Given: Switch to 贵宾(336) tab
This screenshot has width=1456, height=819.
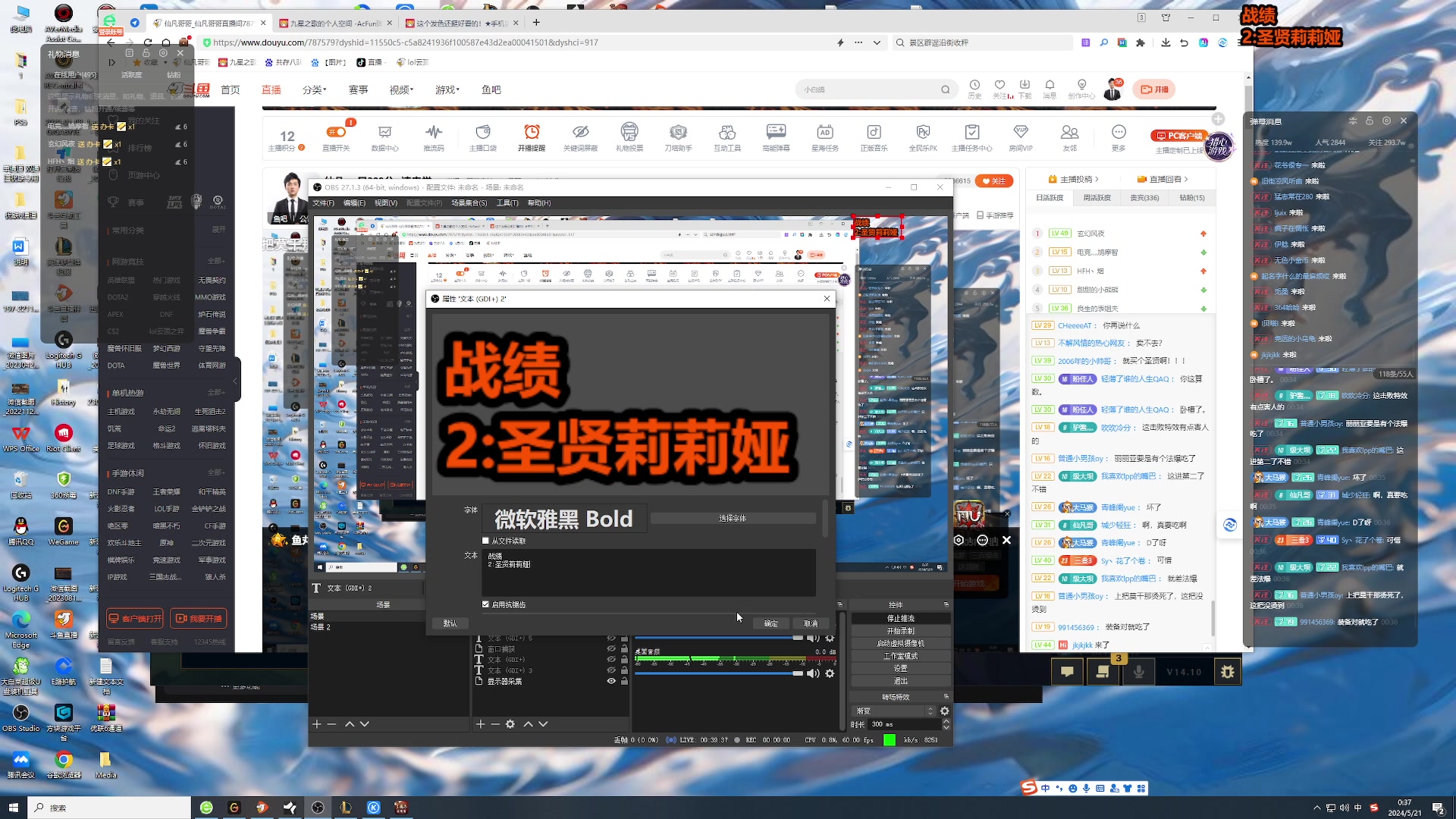Looking at the screenshot, I should click(x=1144, y=198).
